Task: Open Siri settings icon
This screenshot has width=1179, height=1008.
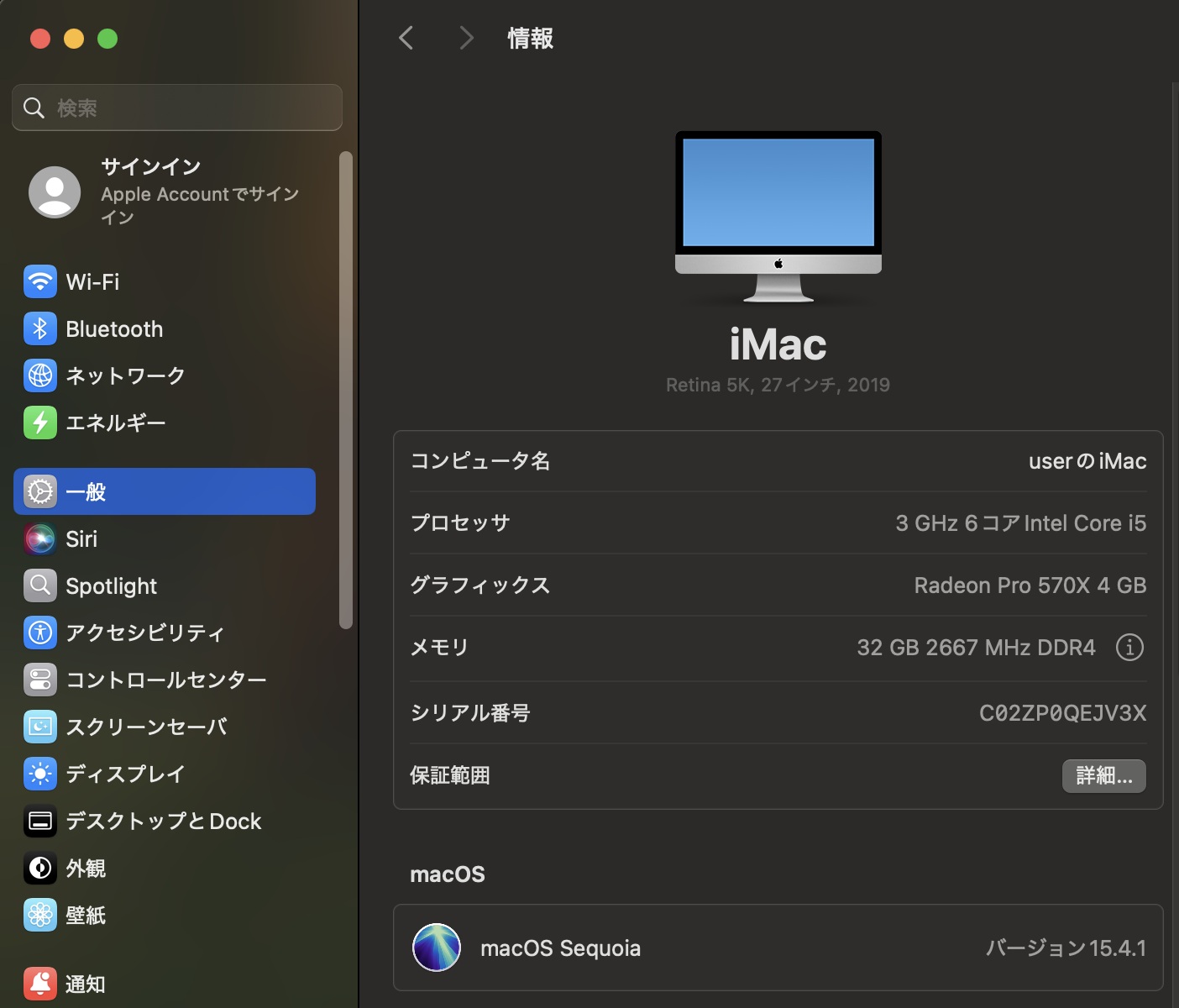Action: 39,538
